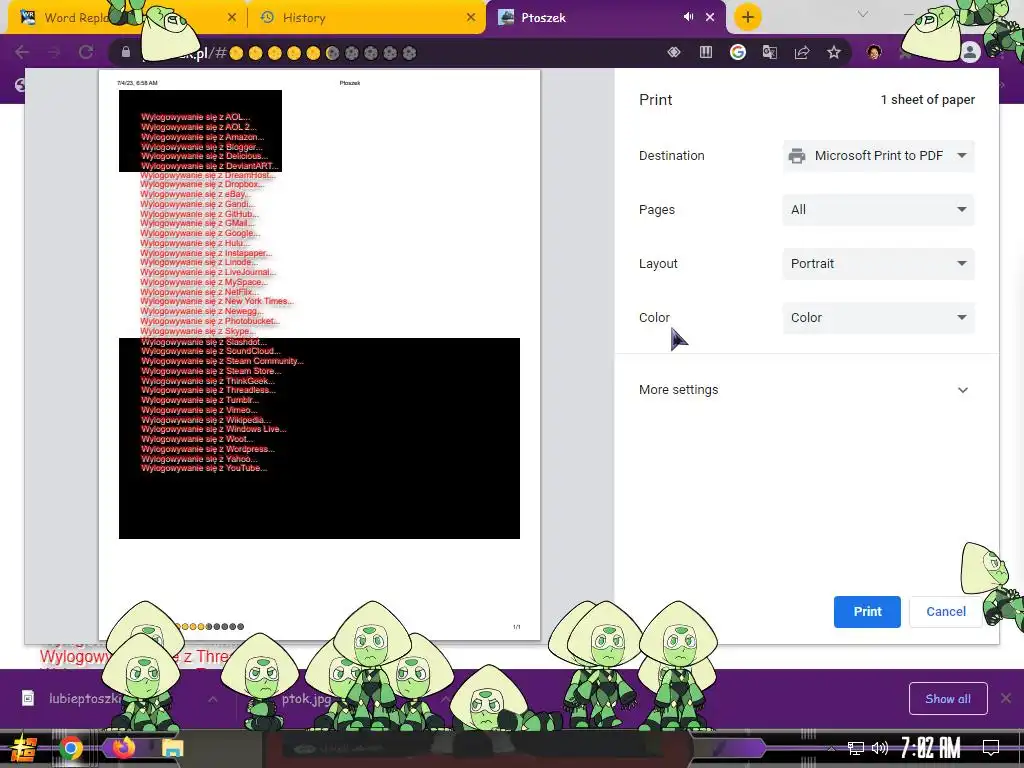Viewport: 1024px width, 768px height.
Task: Open the Chrome profile icon
Action: pos(970,52)
